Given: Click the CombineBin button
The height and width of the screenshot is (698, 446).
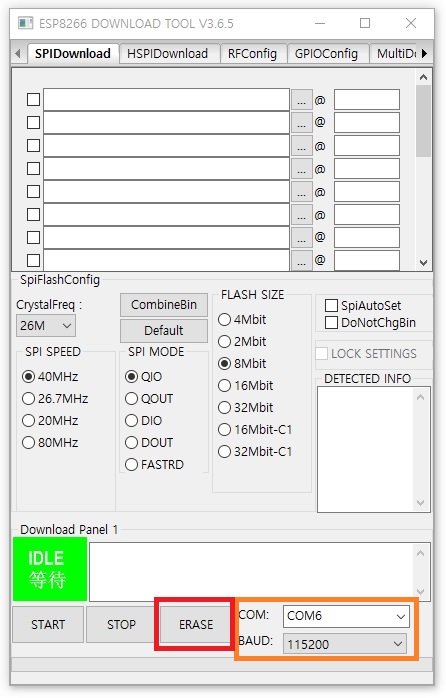Looking at the screenshot, I should (x=164, y=305).
